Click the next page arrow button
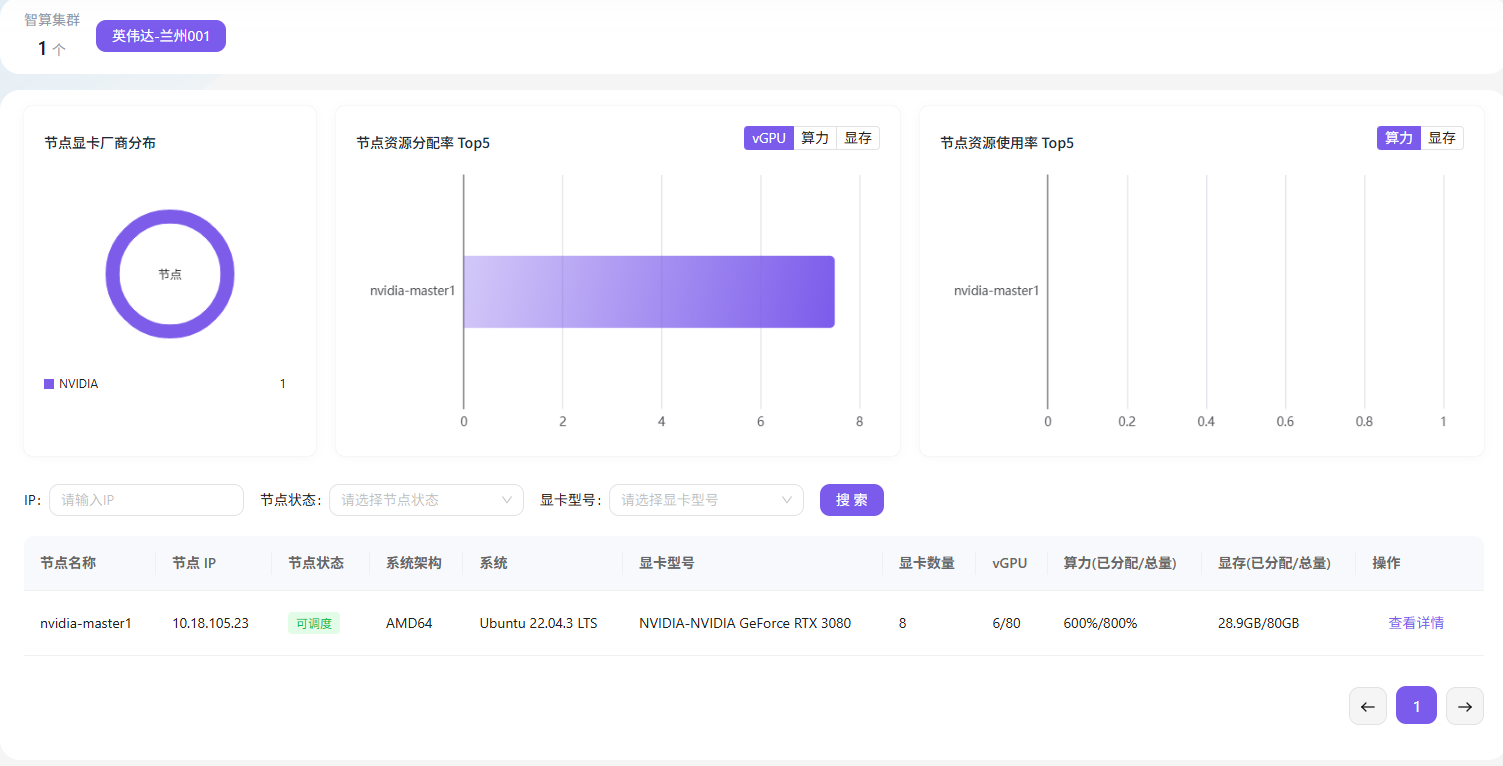The image size is (1503, 766). 1464,706
